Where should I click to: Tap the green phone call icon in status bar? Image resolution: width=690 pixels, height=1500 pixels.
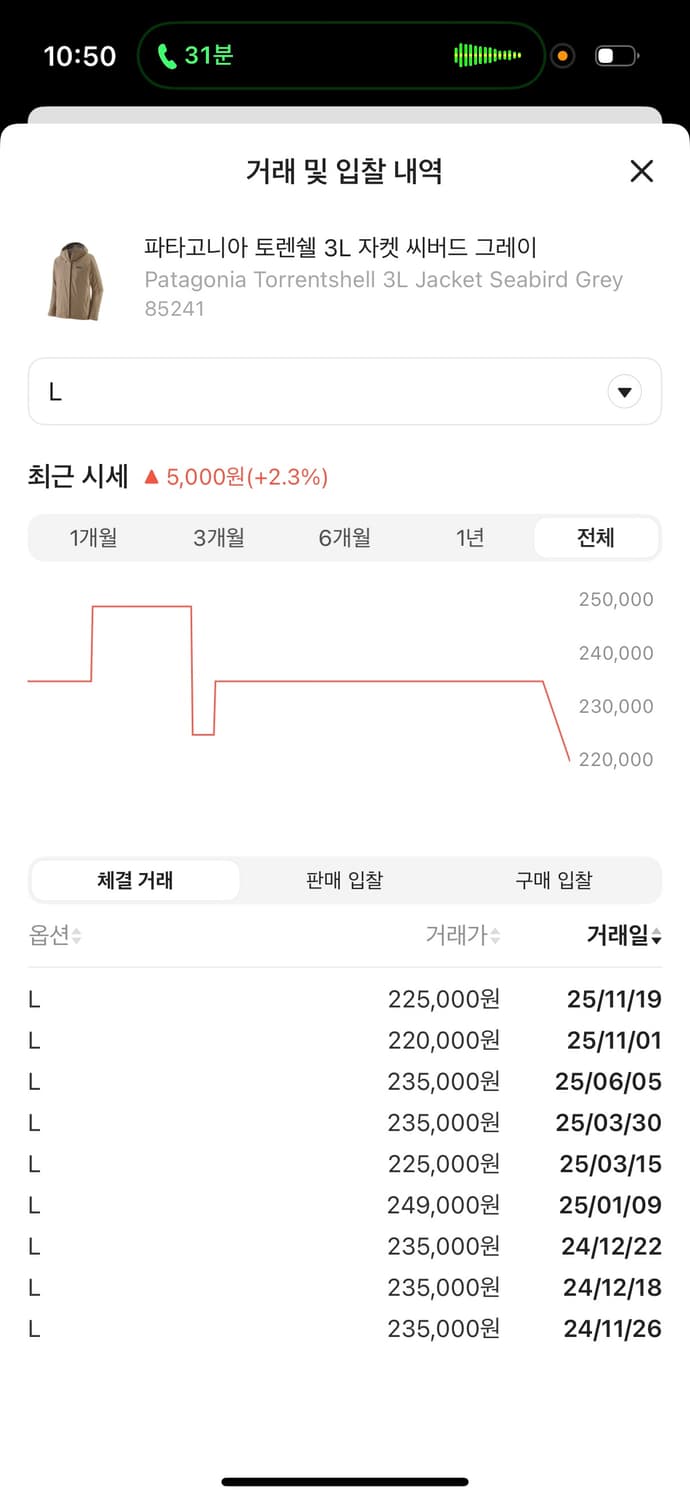[x=165, y=55]
